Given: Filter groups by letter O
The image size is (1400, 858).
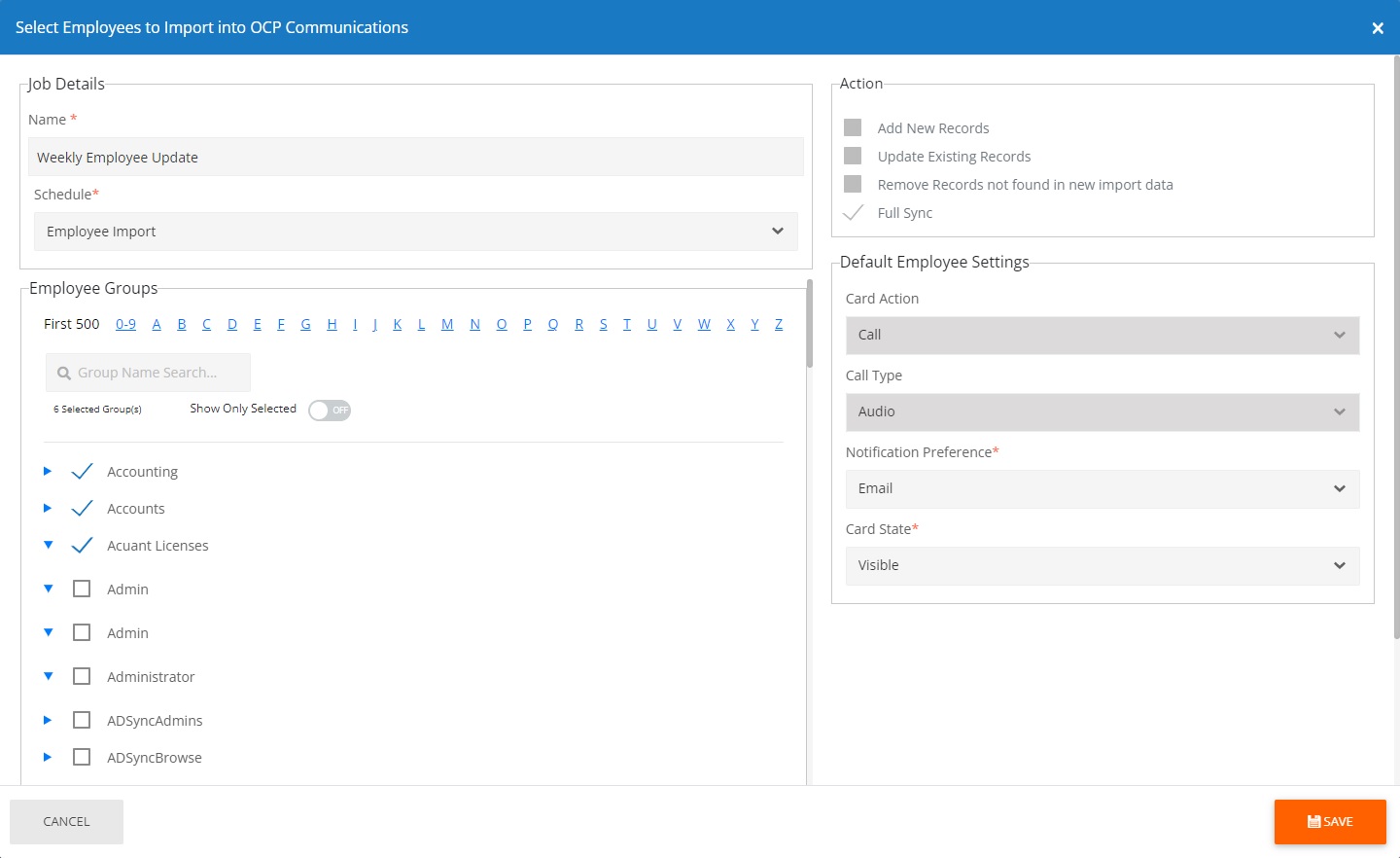Looking at the screenshot, I should [502, 324].
